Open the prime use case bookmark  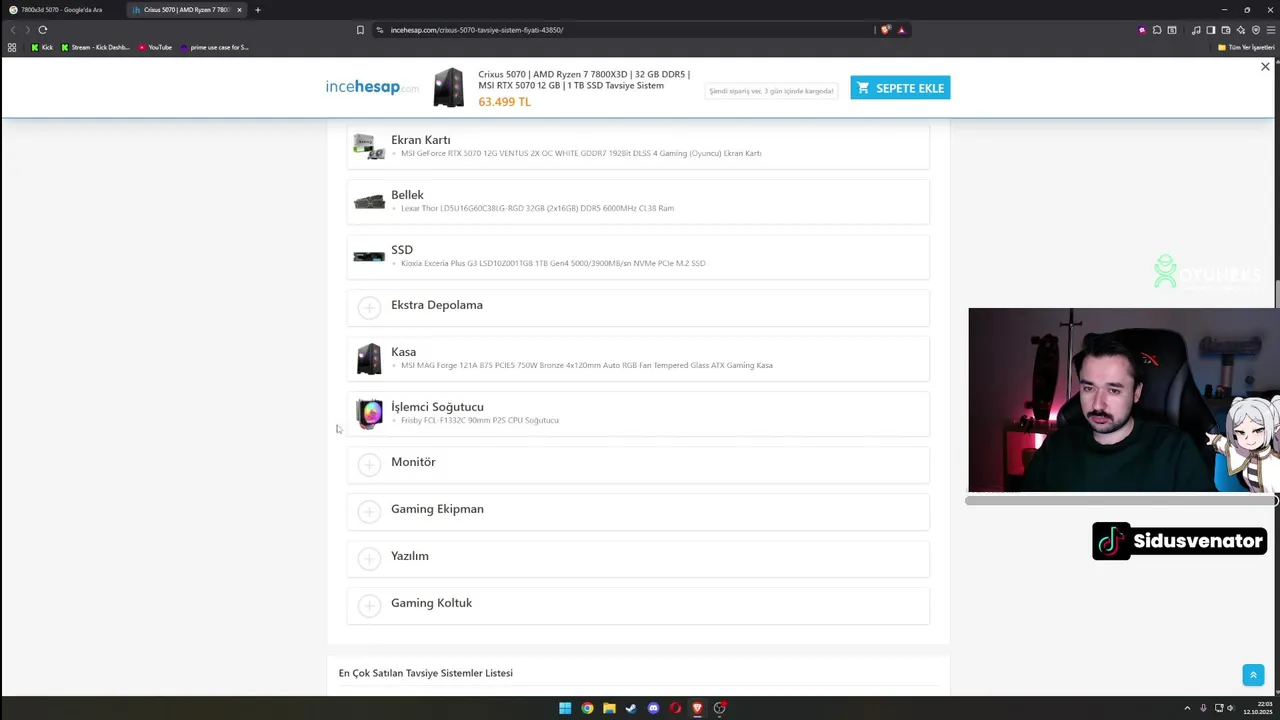click(x=214, y=47)
